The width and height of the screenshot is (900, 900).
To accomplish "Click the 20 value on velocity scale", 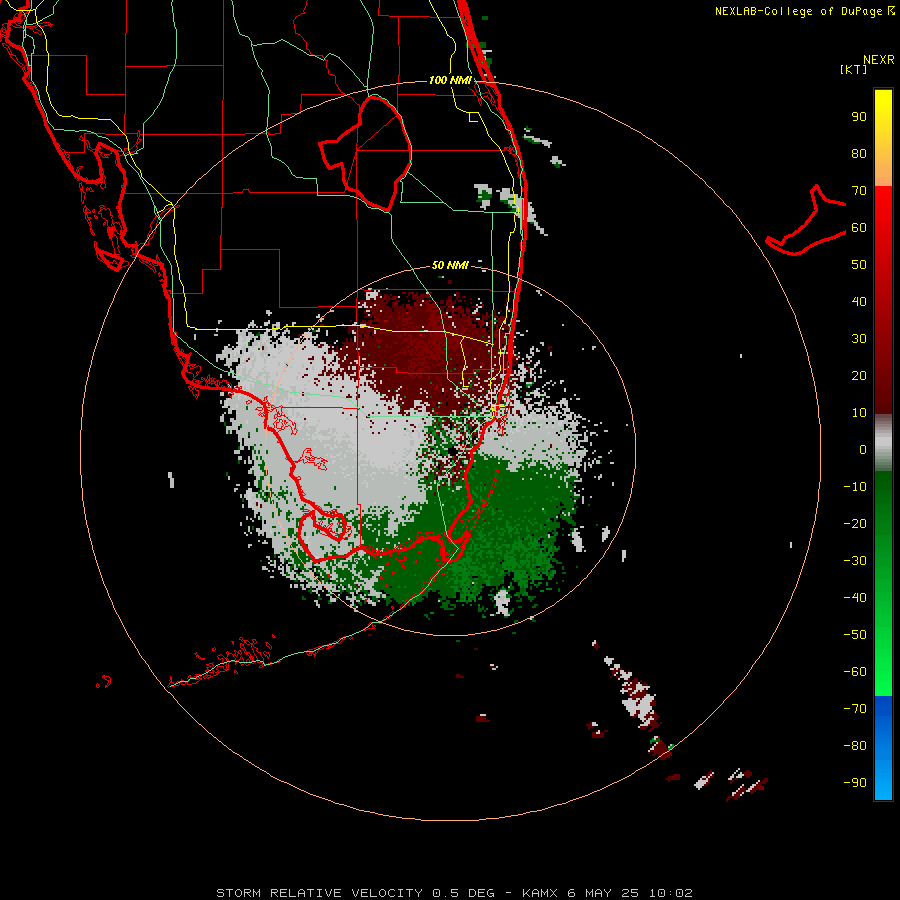I will pos(859,375).
